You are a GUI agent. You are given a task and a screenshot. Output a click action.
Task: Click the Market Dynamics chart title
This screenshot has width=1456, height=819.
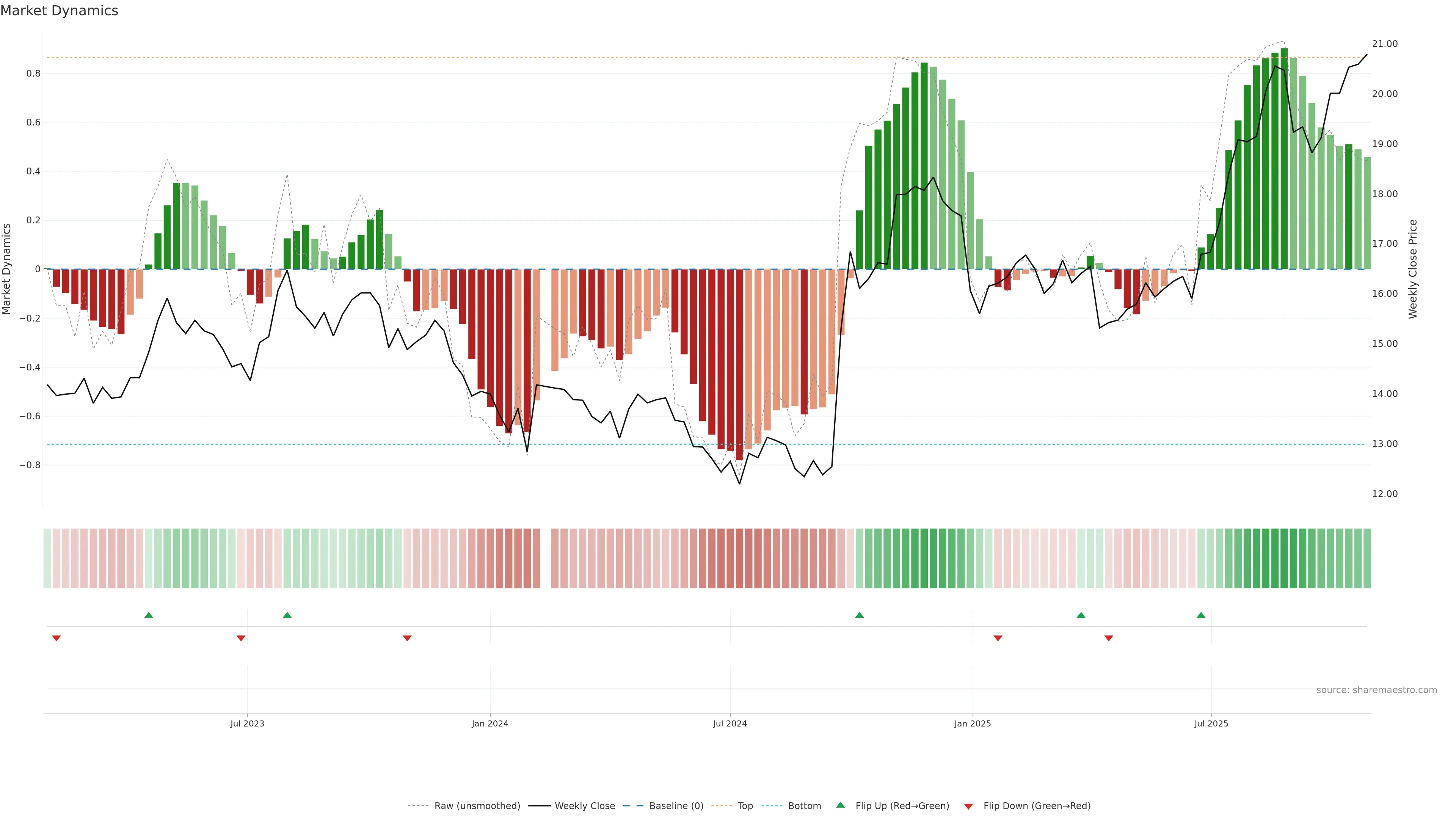tap(60, 11)
